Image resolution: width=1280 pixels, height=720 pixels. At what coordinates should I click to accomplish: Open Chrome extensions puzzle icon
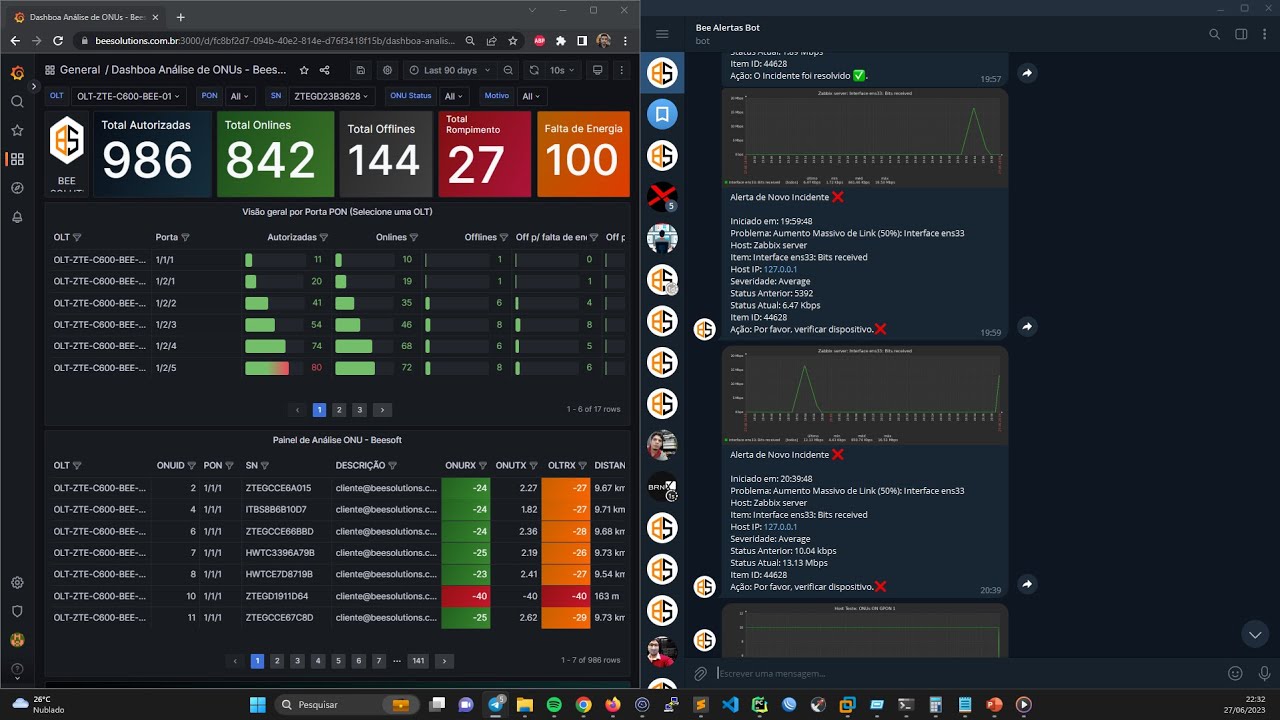560,41
